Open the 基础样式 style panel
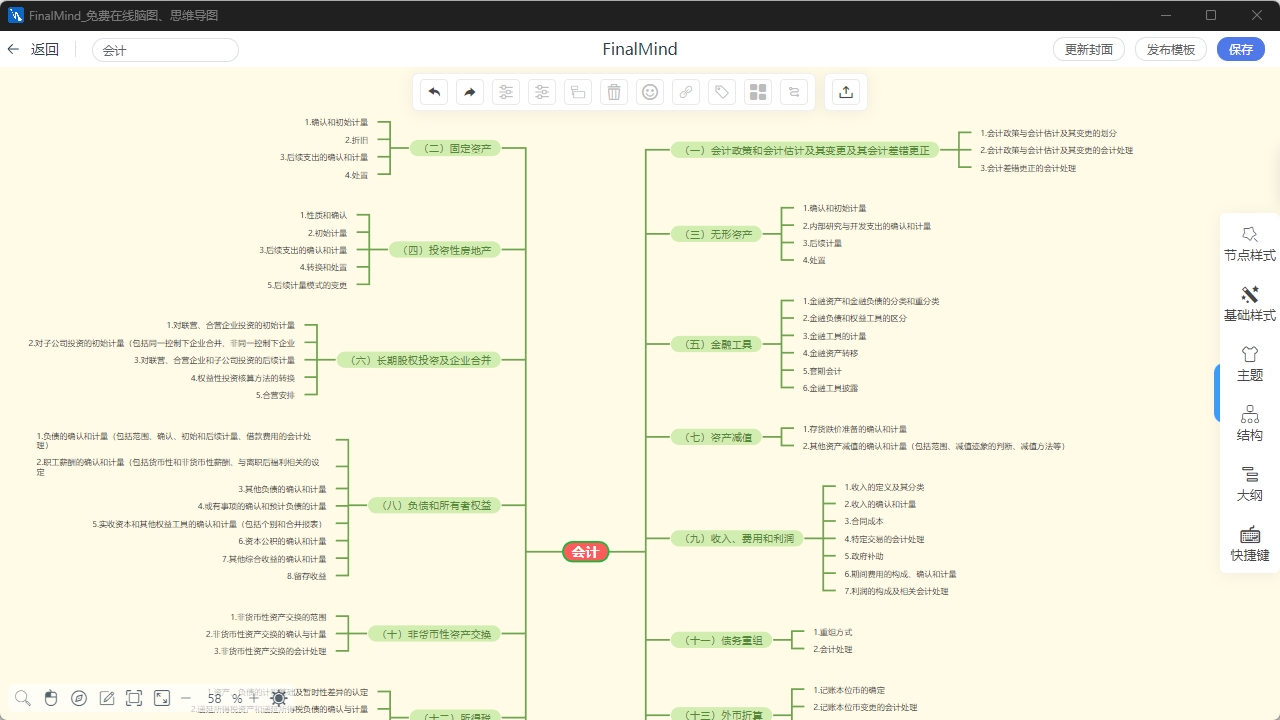Image resolution: width=1280 pixels, height=720 pixels. click(x=1249, y=303)
